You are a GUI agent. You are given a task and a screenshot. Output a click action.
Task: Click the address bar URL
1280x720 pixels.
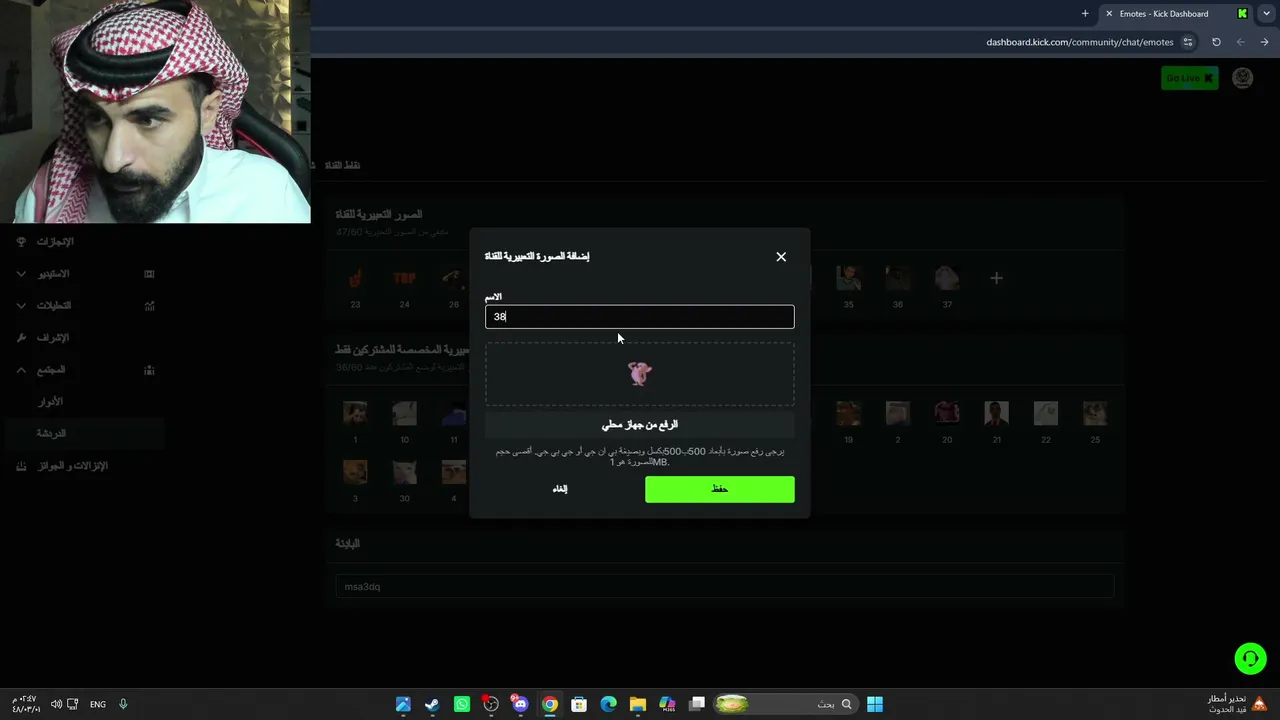tap(1080, 42)
